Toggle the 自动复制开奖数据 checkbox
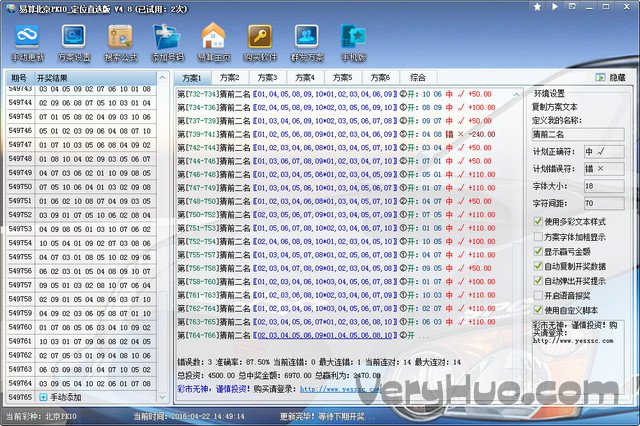 click(x=539, y=266)
